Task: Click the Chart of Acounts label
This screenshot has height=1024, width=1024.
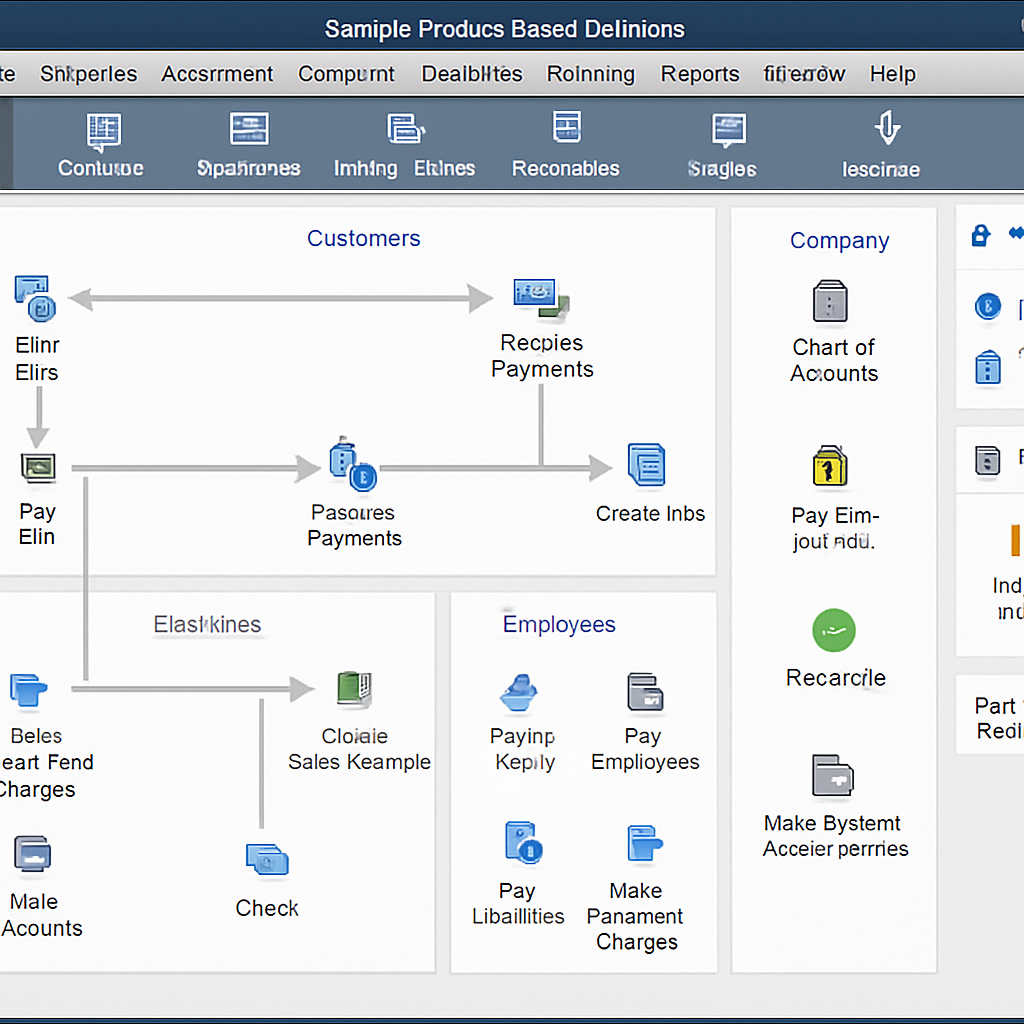Action: point(834,360)
